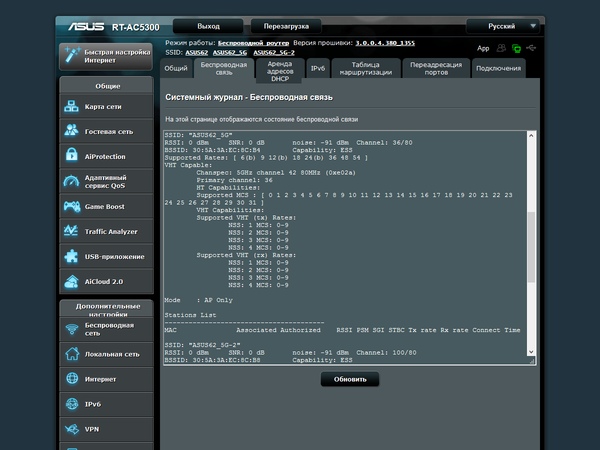
Task: Open the Network Map (Карта сети) icon
Action: click(72, 106)
